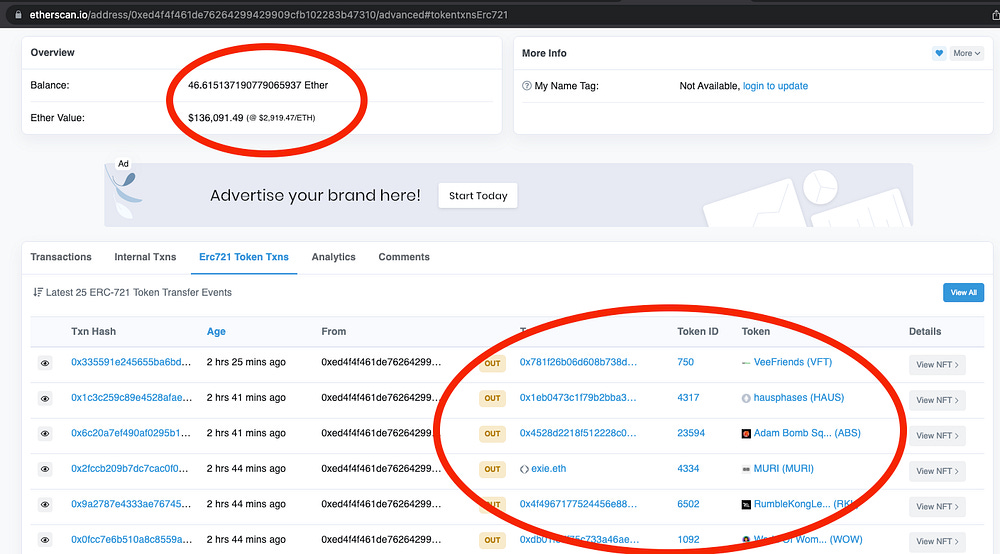Image resolution: width=1000 pixels, height=554 pixels.
Task: Open transaction hash 0x1c3c259c89e4528afae
Action: (131, 398)
